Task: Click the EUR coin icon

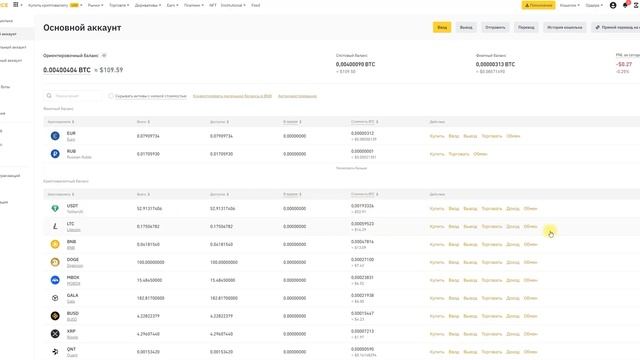Action: tap(55, 136)
